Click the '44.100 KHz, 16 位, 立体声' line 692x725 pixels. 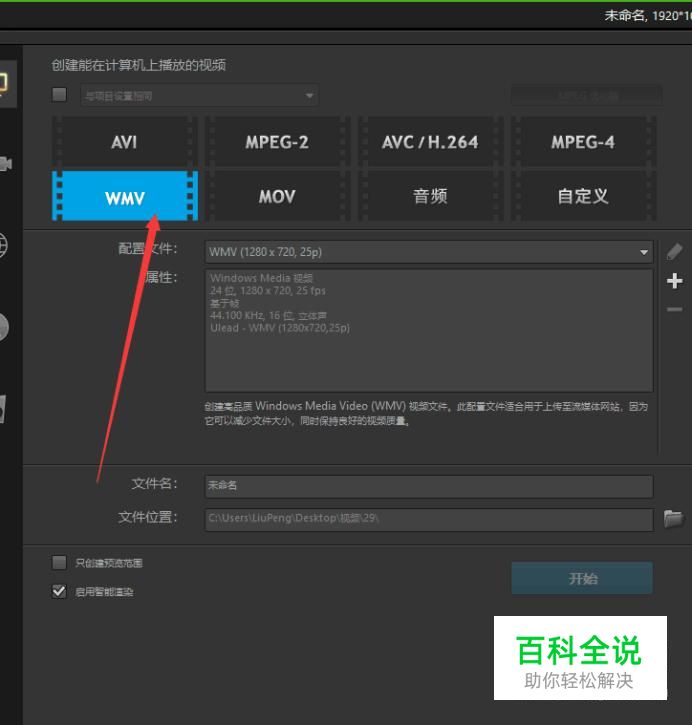click(x=268, y=316)
